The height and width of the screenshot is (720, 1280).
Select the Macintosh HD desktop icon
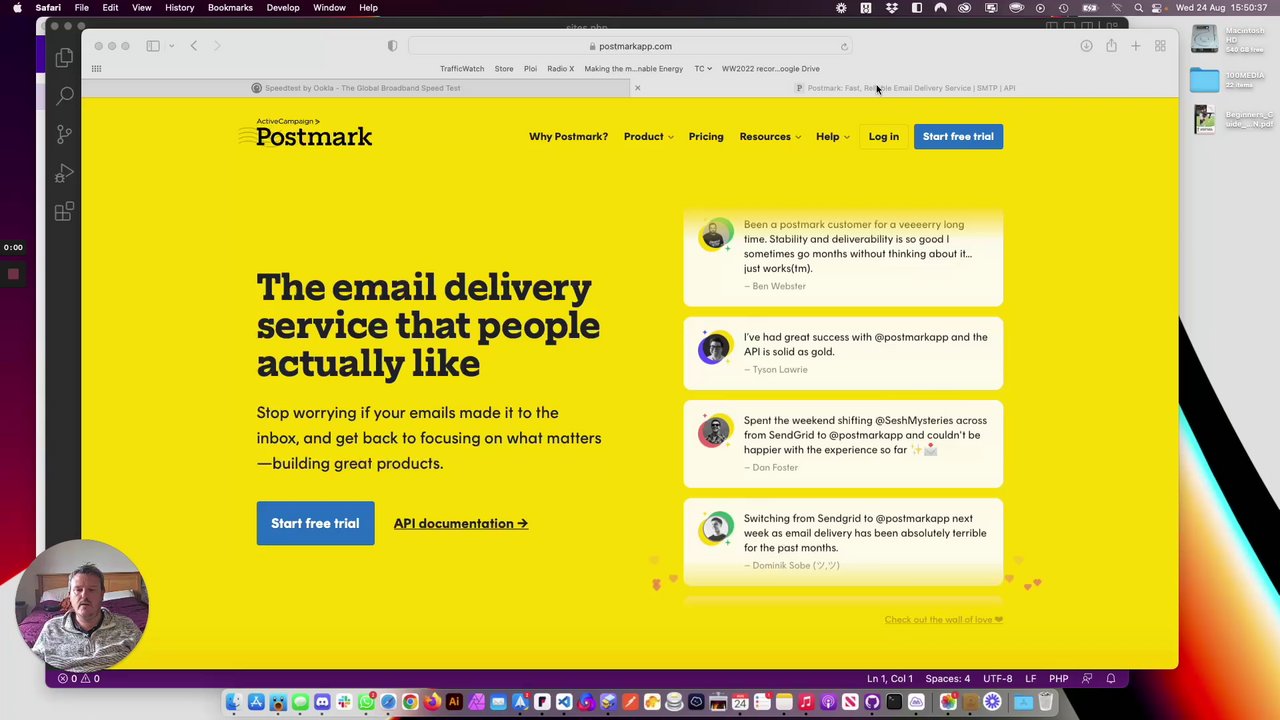pyautogui.click(x=1205, y=39)
